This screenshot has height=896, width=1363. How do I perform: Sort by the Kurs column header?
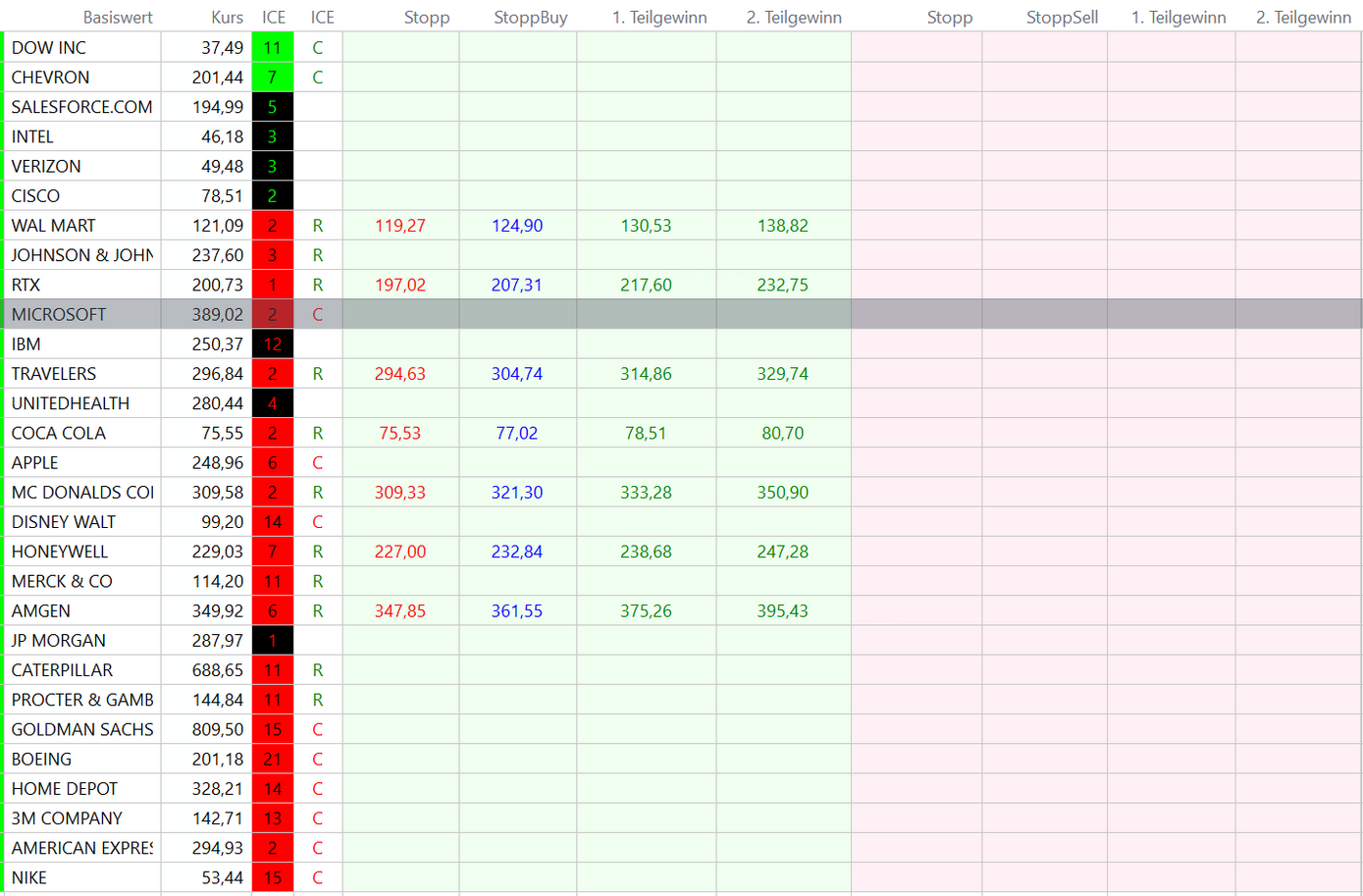(227, 17)
